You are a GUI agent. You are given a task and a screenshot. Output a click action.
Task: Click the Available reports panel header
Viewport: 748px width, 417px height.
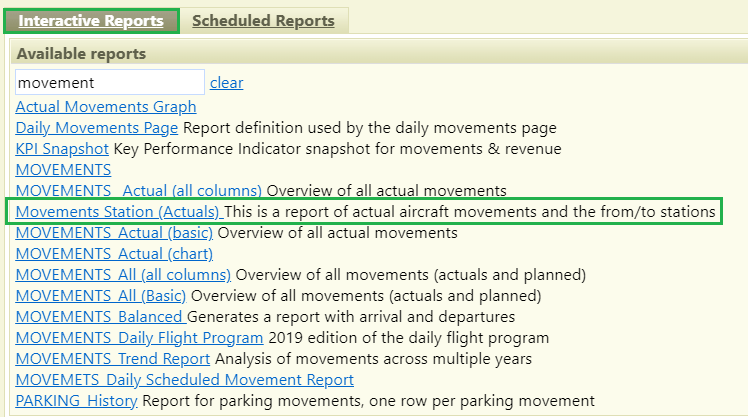379,53
